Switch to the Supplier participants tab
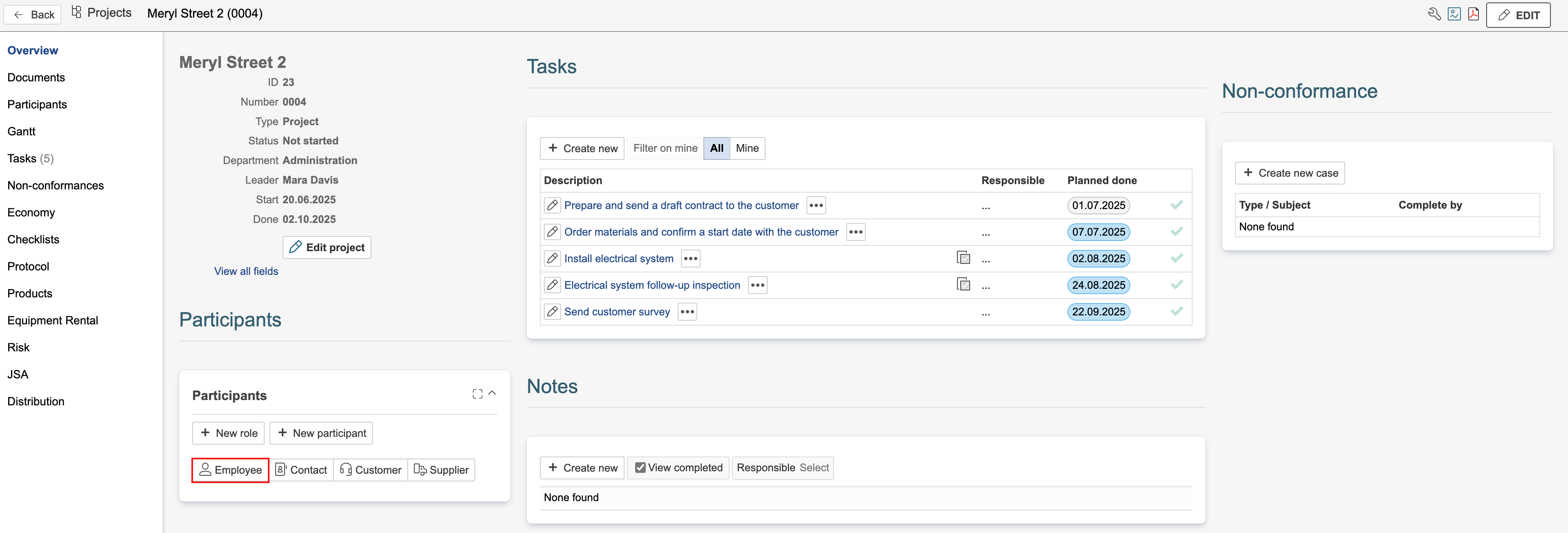1568x533 pixels. 441,470
